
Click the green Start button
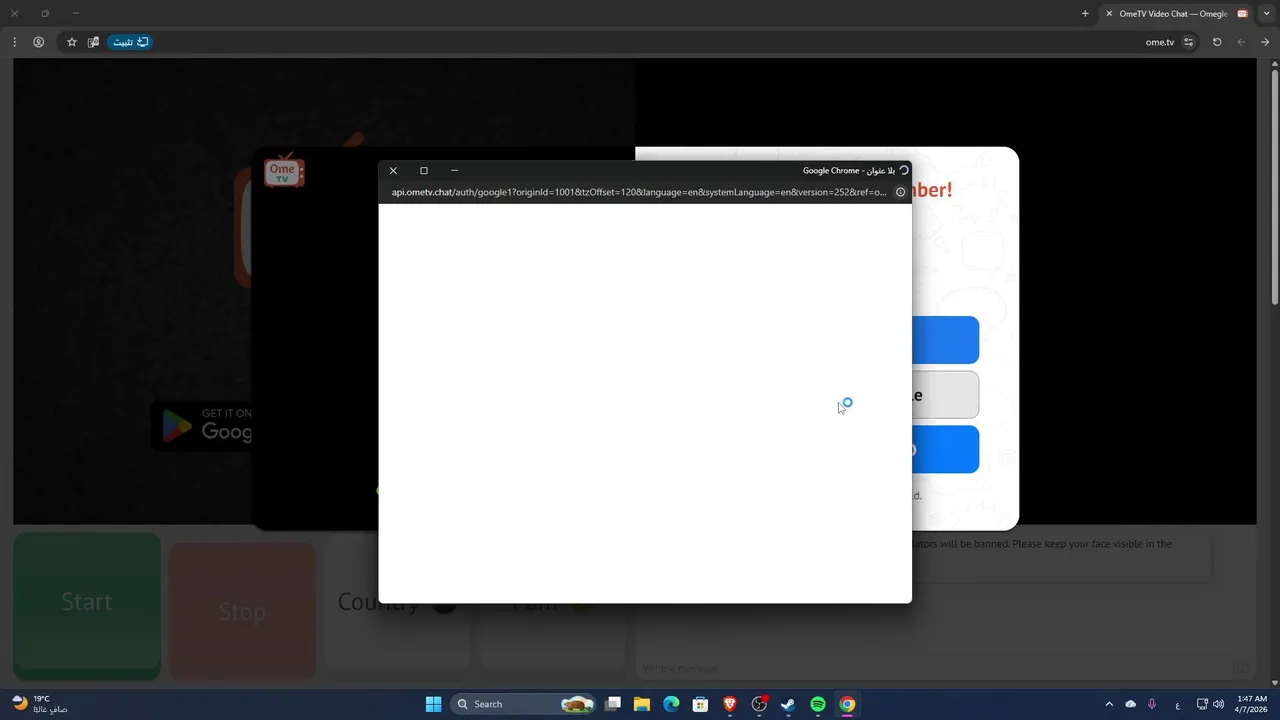coord(87,603)
